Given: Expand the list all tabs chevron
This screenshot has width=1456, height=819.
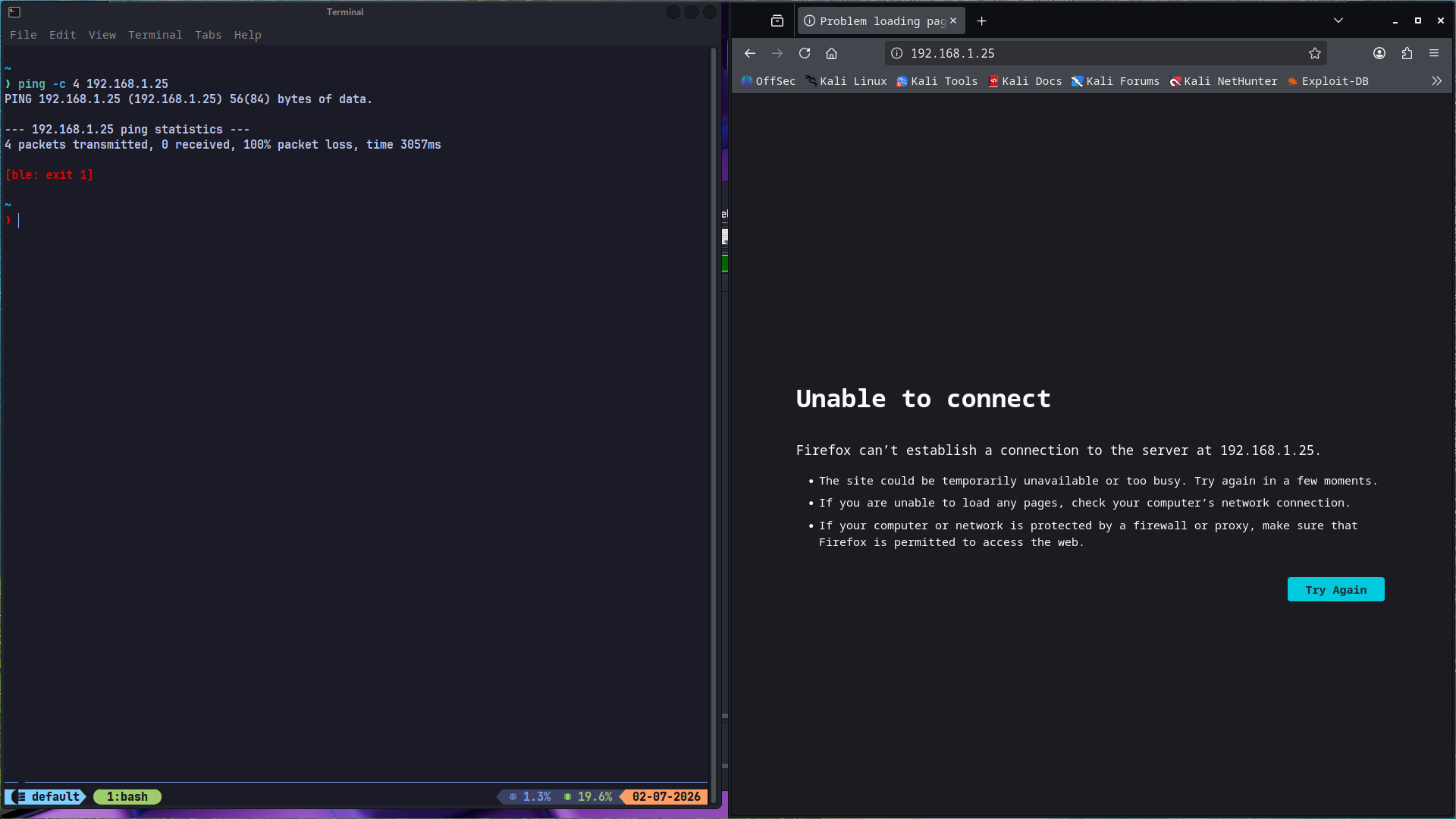Looking at the screenshot, I should (x=1338, y=20).
